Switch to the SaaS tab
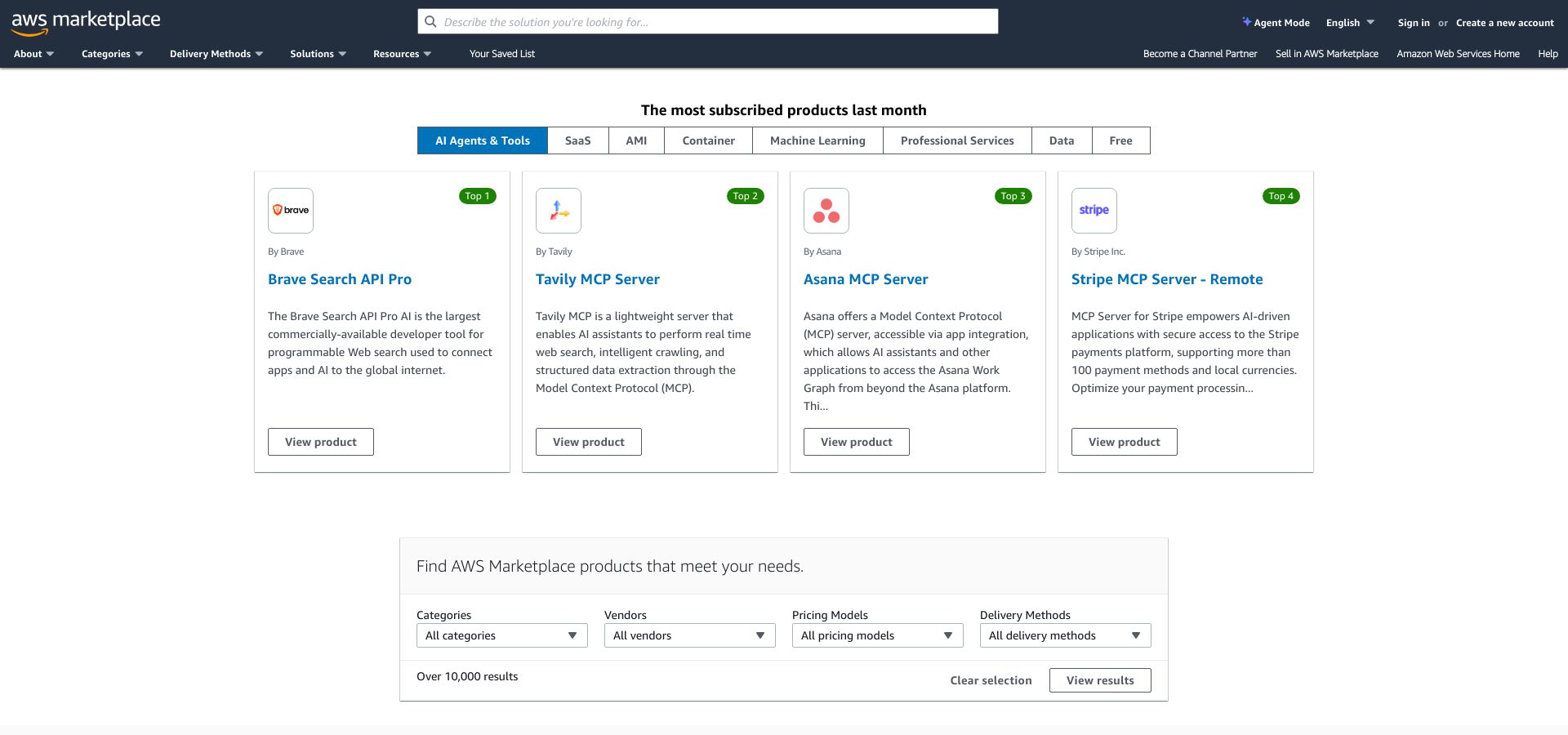 (x=577, y=140)
